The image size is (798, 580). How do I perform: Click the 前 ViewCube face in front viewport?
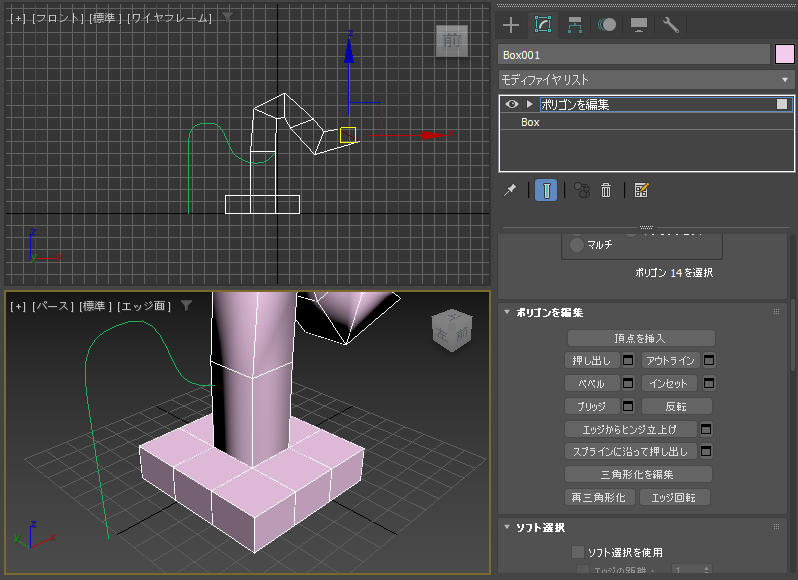click(x=451, y=40)
